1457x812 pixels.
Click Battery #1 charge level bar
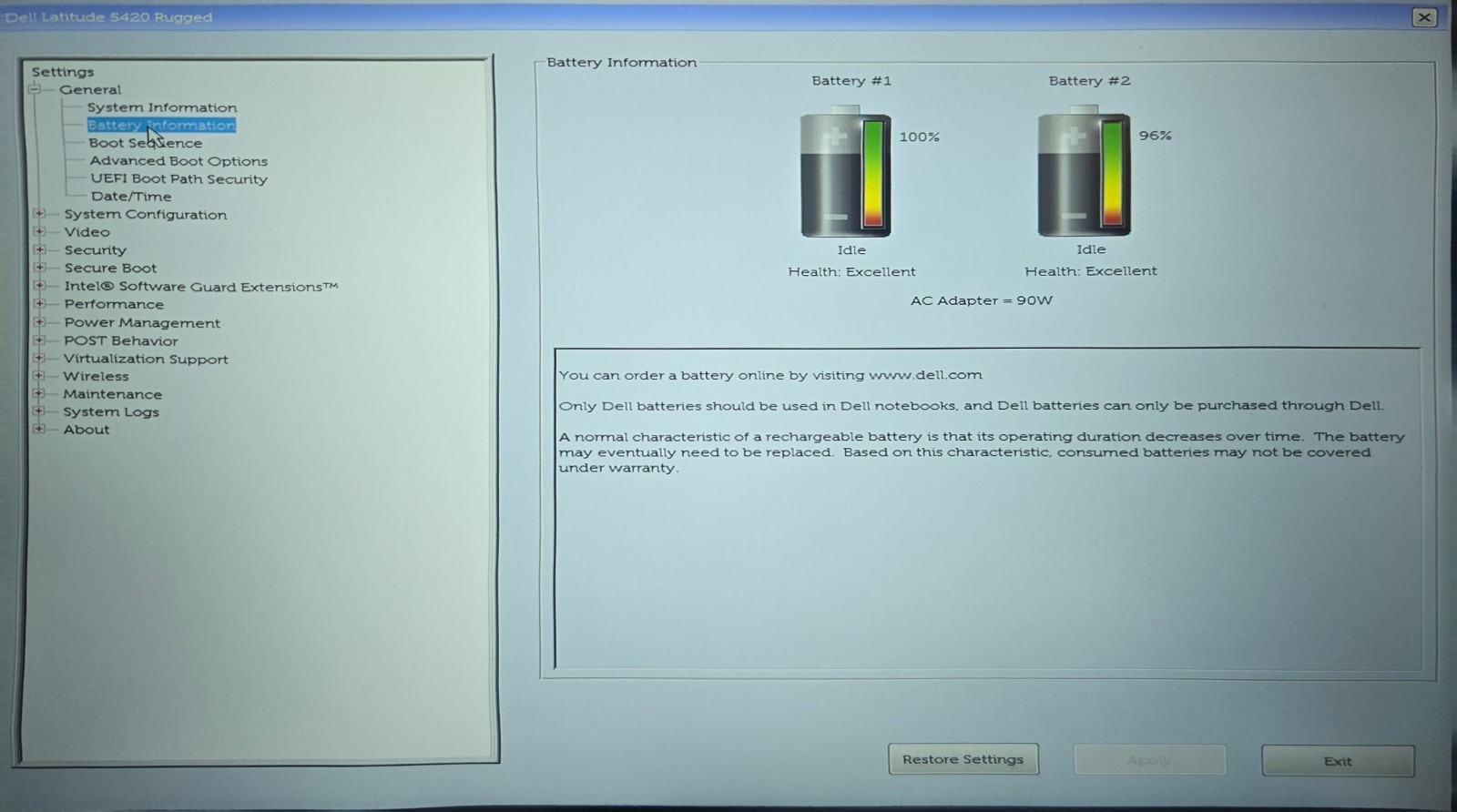873,172
